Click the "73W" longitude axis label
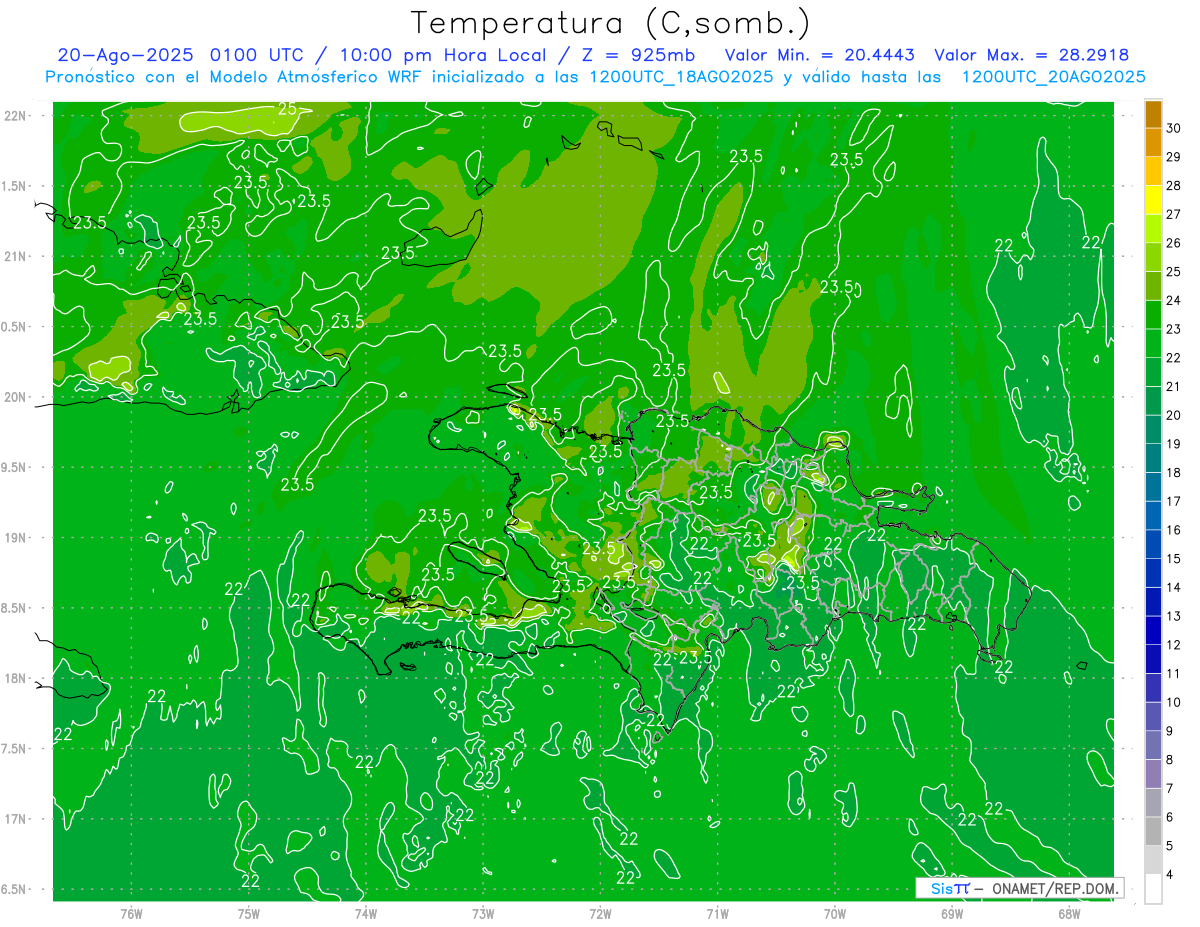 [x=483, y=913]
